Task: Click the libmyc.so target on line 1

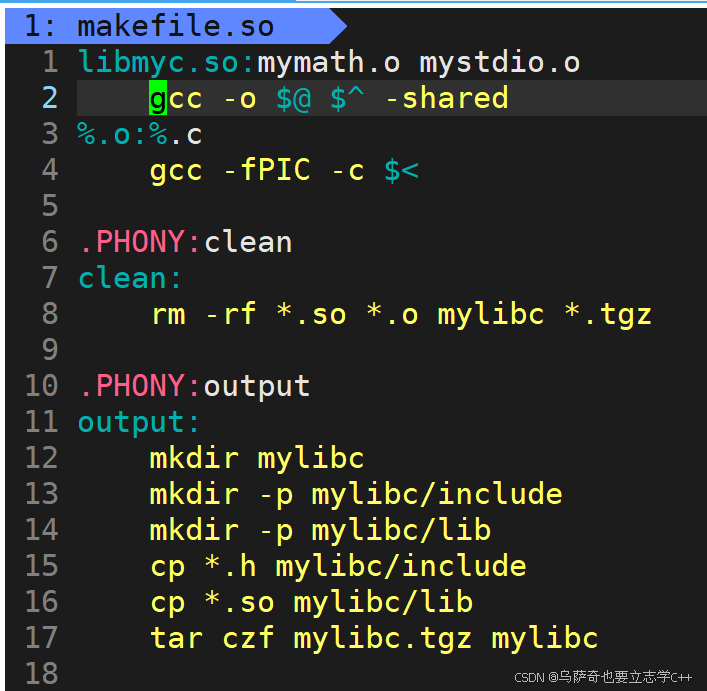Action: (158, 63)
